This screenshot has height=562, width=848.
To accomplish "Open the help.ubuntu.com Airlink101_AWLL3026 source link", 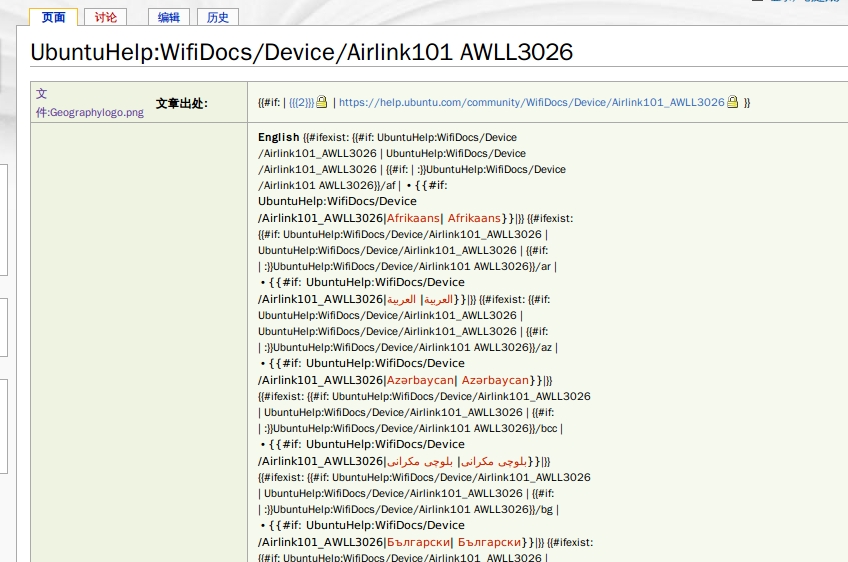I will 532,102.
